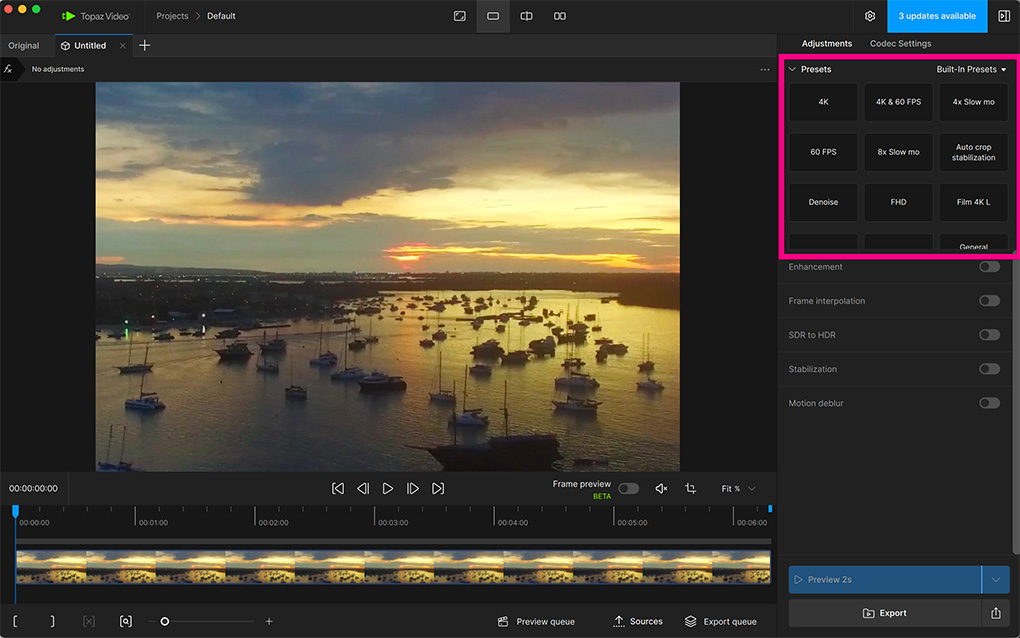Select the split-screen comparison view icon
The width and height of the screenshot is (1020, 638).
[526, 16]
